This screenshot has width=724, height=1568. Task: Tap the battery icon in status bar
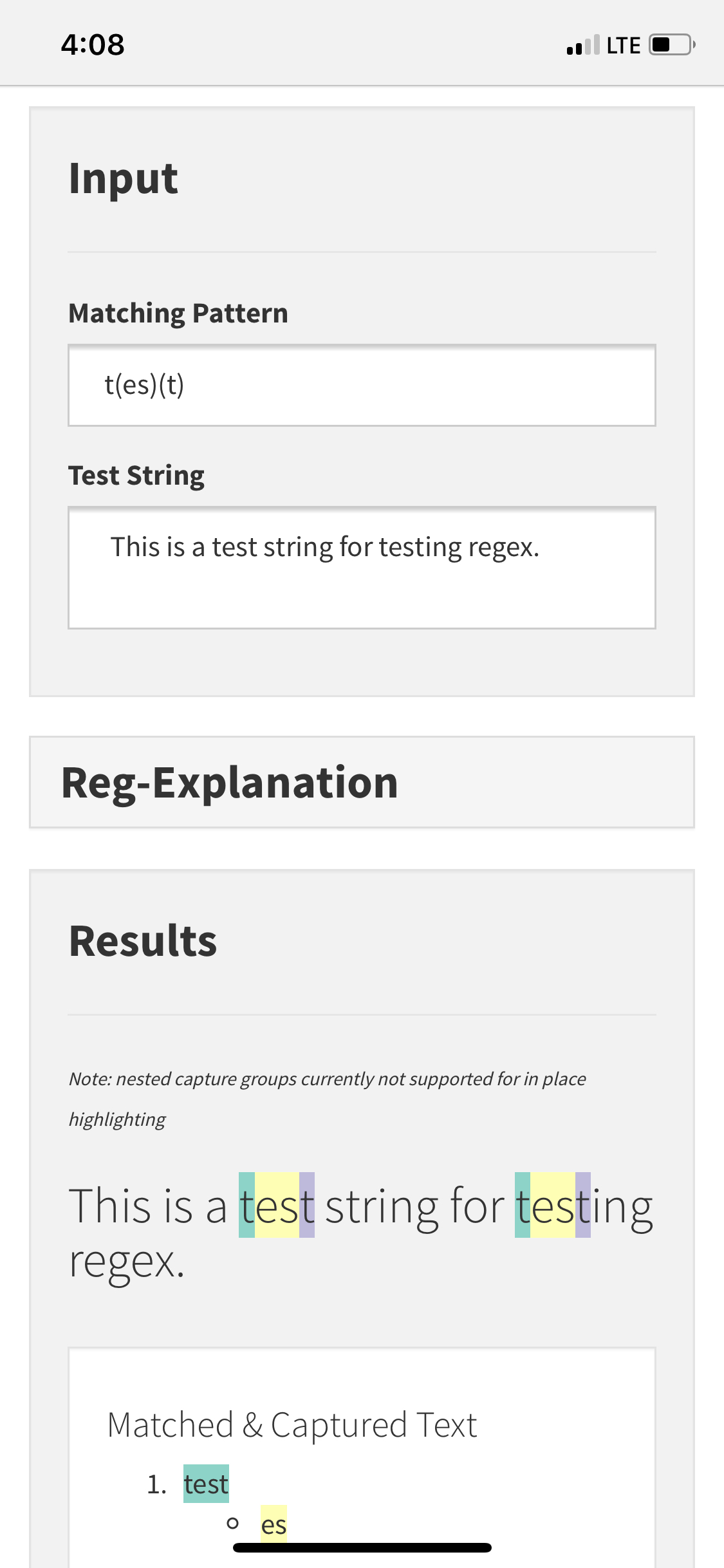tap(671, 45)
